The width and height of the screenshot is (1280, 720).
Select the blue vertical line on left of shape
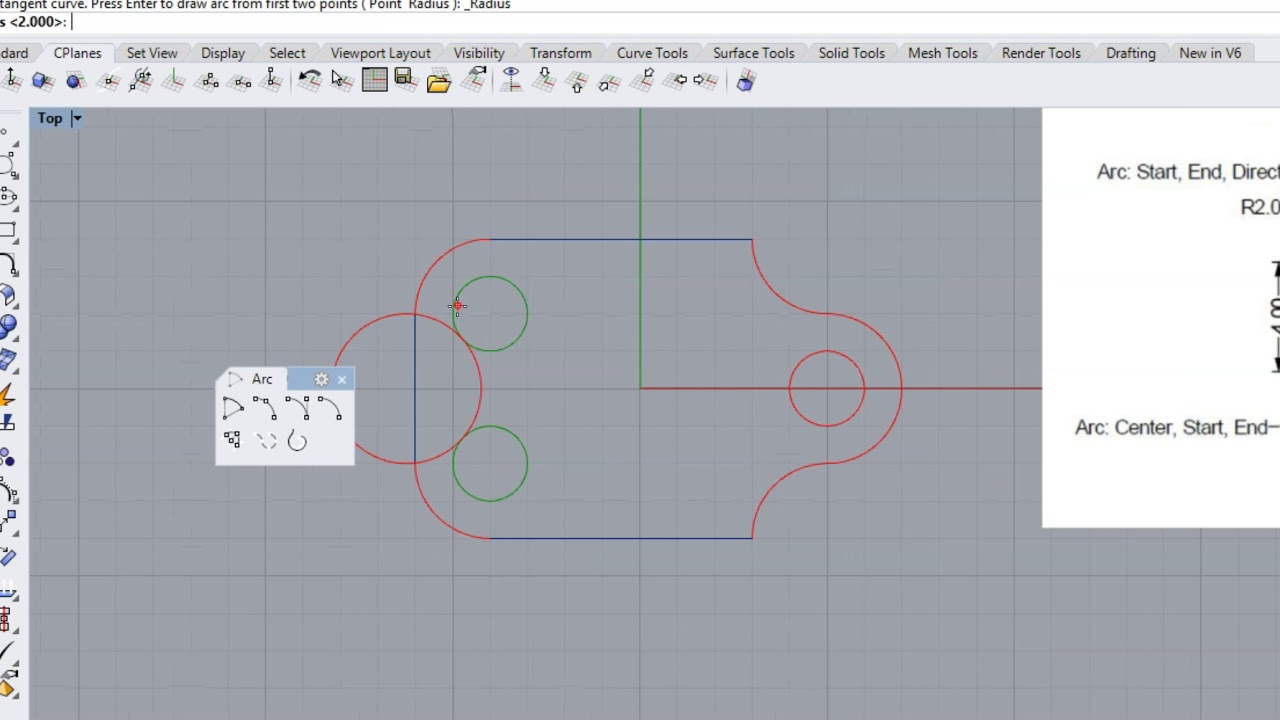pos(415,388)
